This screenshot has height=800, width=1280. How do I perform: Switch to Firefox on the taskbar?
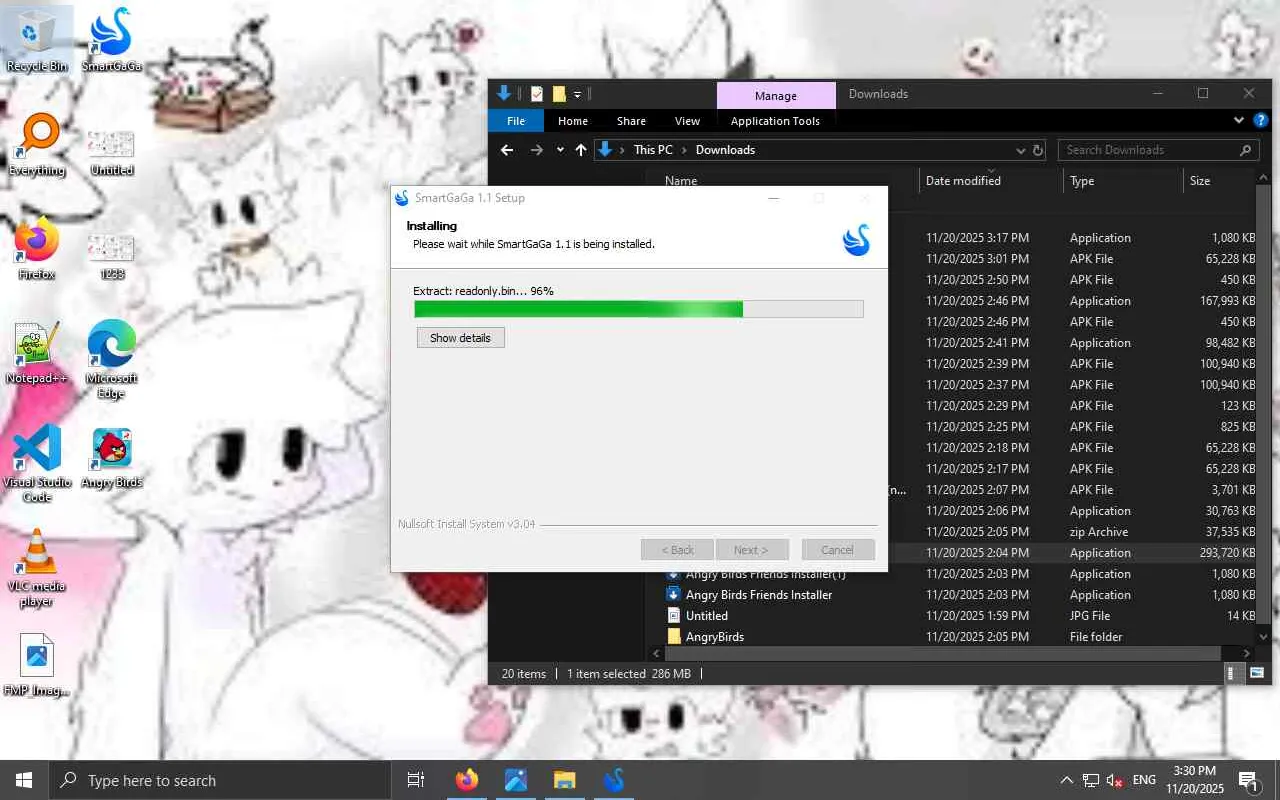(x=467, y=780)
